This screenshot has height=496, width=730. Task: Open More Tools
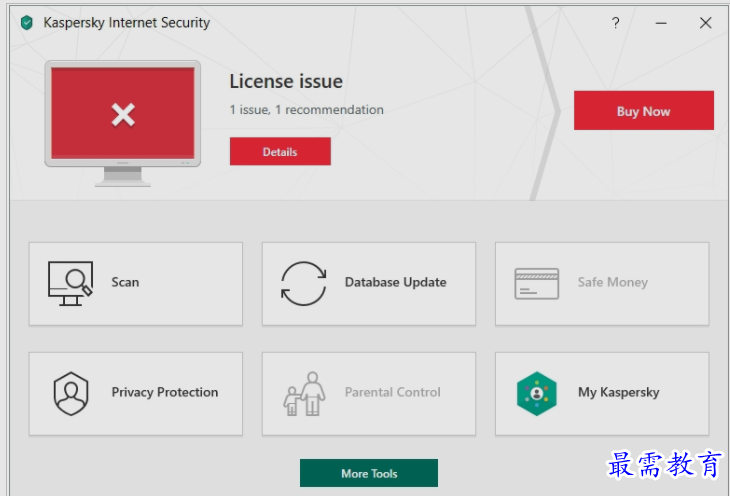pos(369,473)
